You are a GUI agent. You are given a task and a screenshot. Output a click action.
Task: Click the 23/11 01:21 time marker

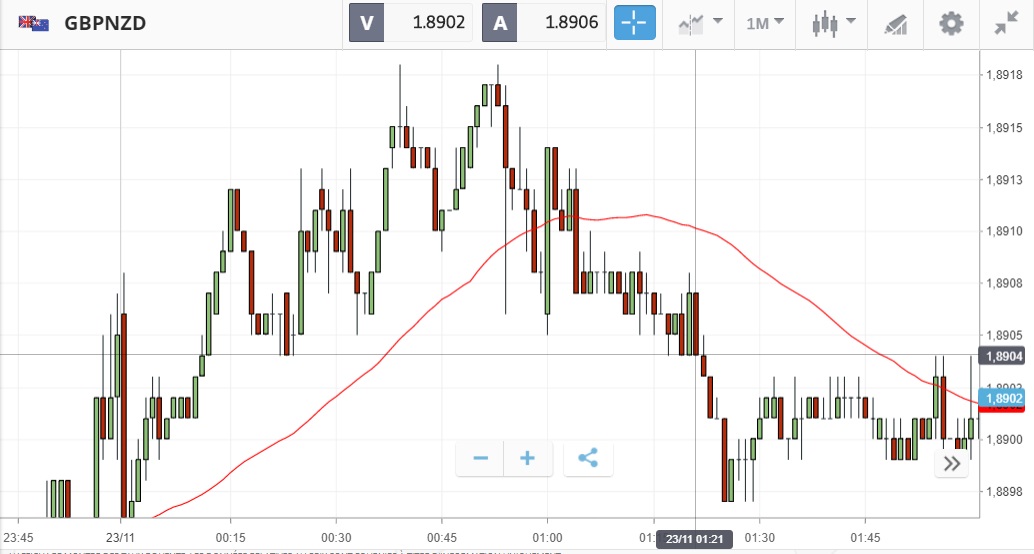tap(694, 540)
